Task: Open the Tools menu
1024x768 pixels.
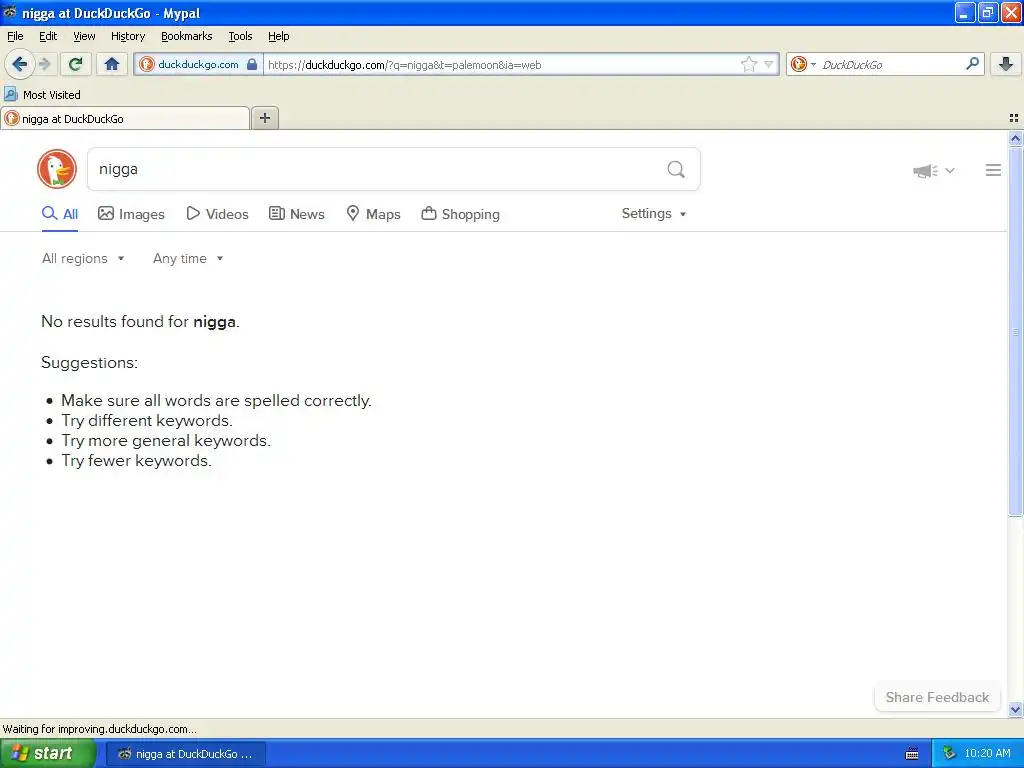Action: pyautogui.click(x=240, y=37)
